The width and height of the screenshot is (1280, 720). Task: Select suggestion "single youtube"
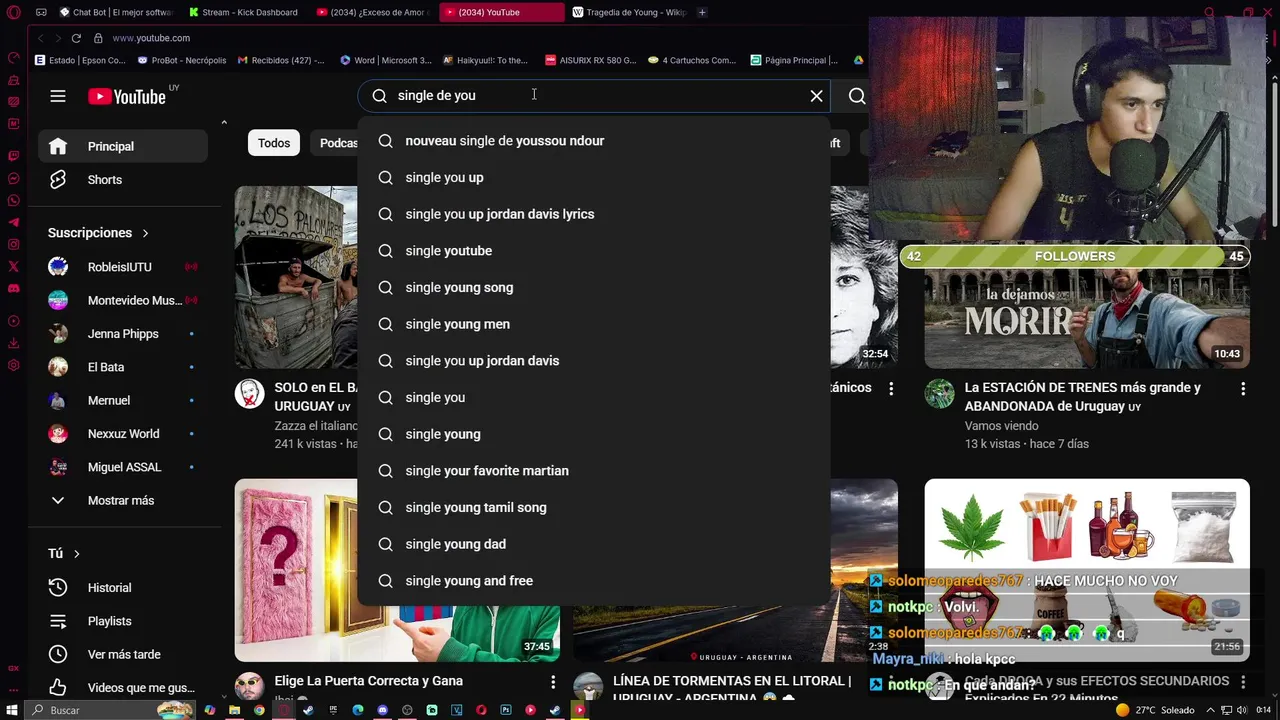594,251
